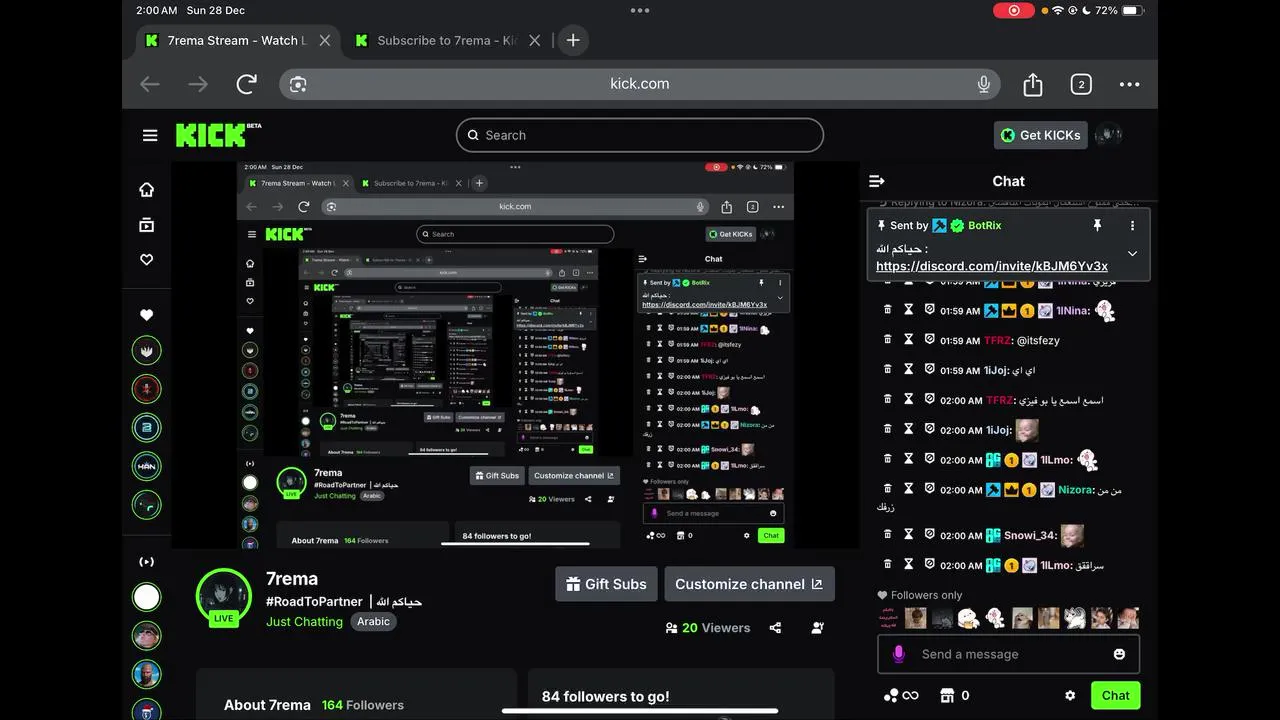
Task: Timeout Nizora with the hourglass icon
Action: click(x=909, y=490)
